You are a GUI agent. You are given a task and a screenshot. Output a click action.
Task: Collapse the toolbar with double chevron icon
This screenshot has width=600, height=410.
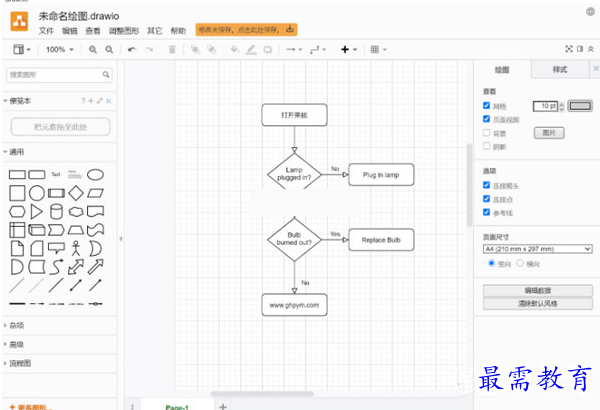tap(591, 49)
